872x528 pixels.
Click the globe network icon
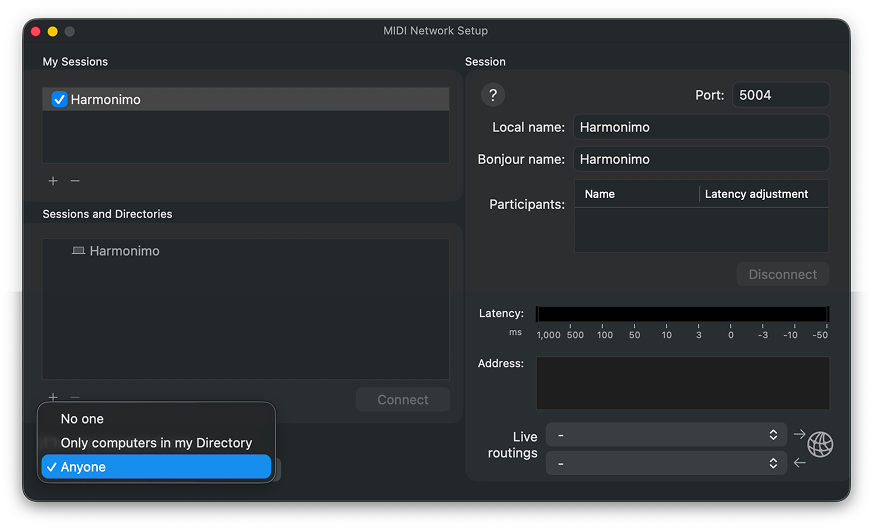point(820,444)
